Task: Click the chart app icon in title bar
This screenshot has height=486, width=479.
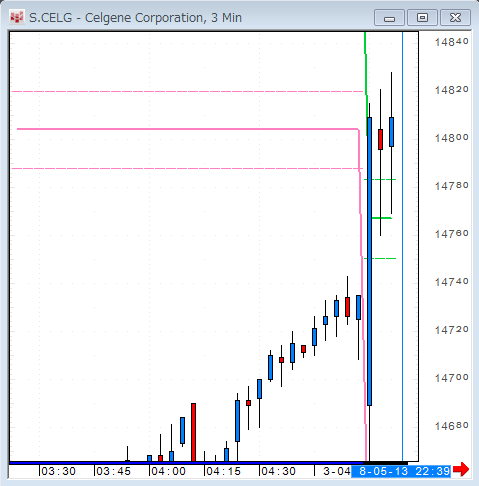Action: coord(17,17)
